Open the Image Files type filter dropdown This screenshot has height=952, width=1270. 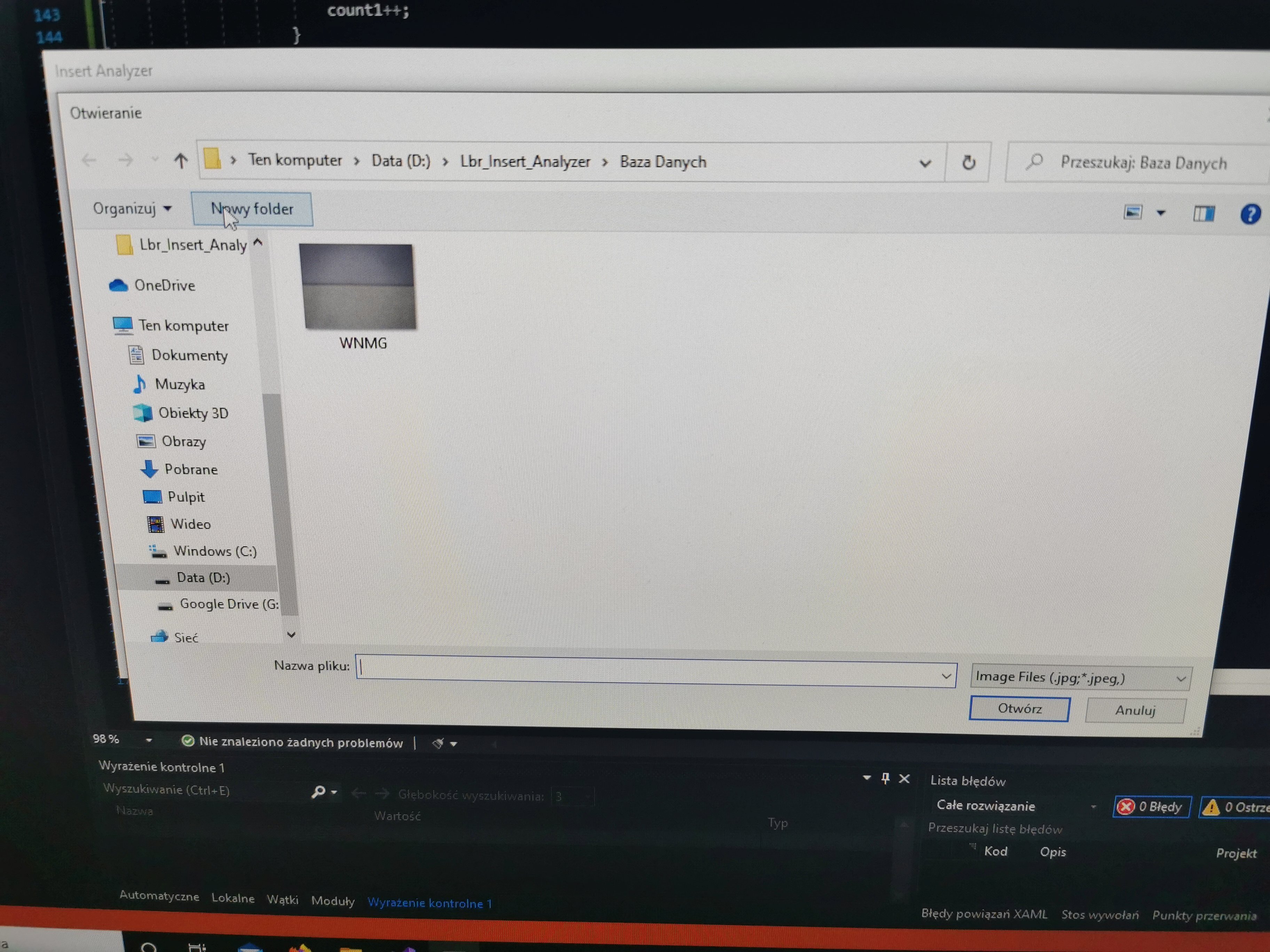pyautogui.click(x=1081, y=678)
